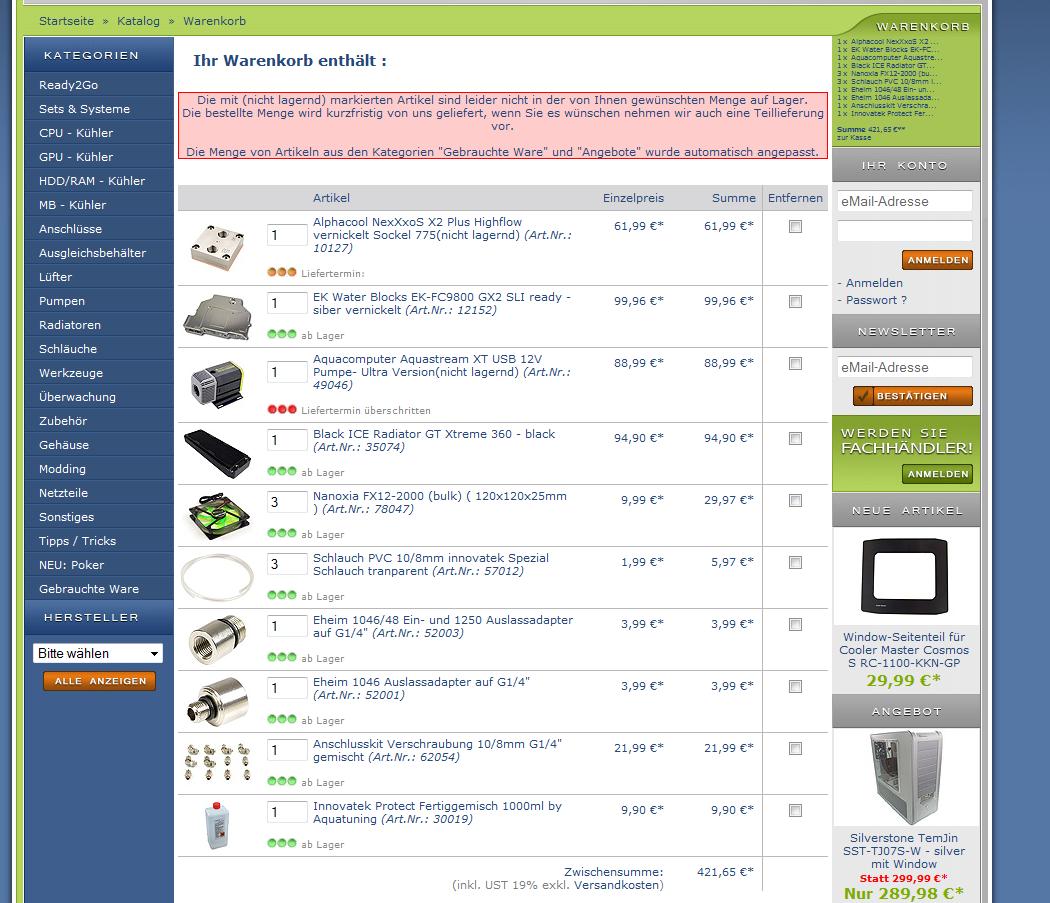Open the Innovatek Protect bottle image
The image size is (1050, 903).
tap(217, 825)
